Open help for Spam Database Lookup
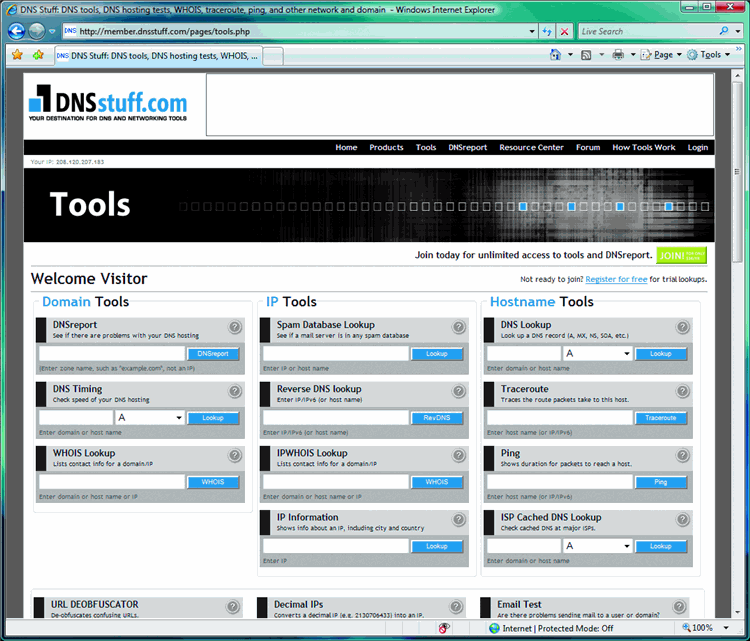The width and height of the screenshot is (750, 641). [x=459, y=327]
